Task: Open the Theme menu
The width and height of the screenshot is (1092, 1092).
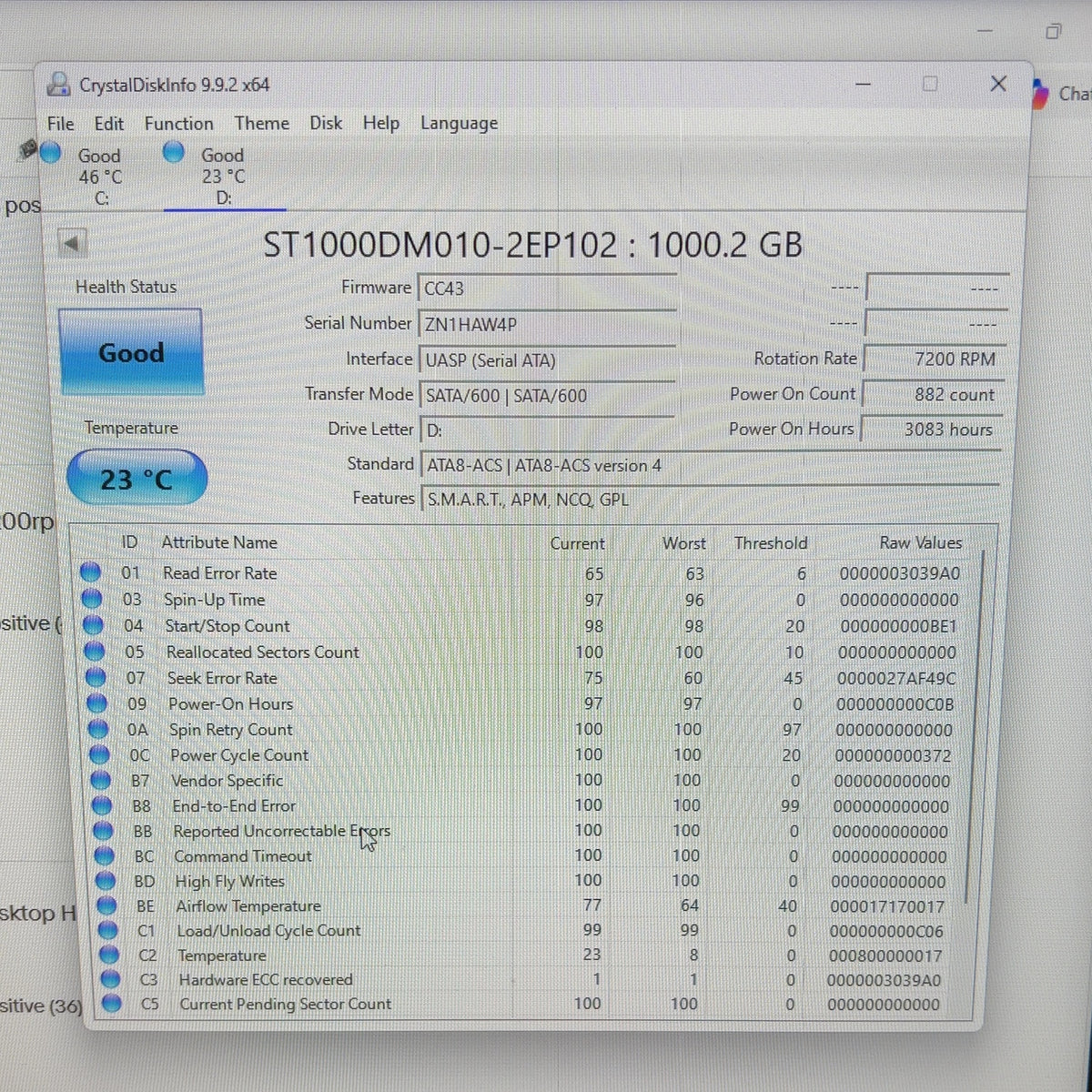Action: (x=261, y=123)
